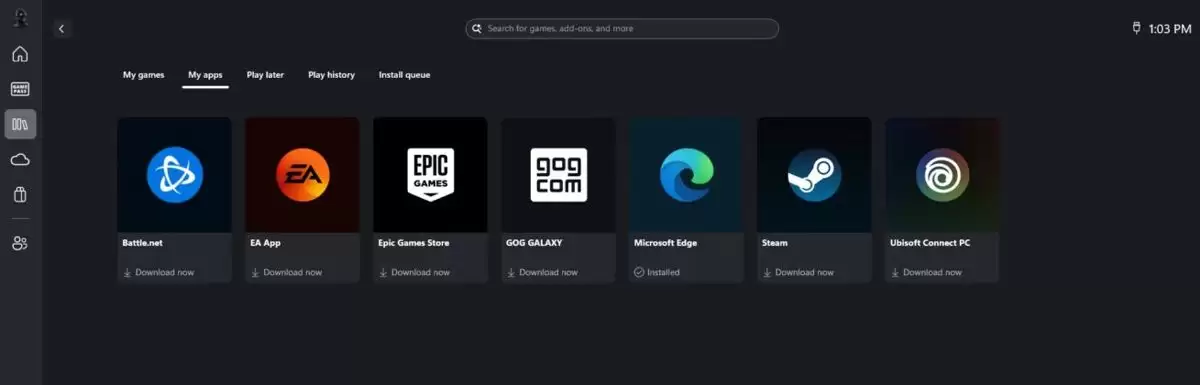This screenshot has height=385, width=1200.
Task: Open the profile avatar in the sidebar
Action: [20, 18]
